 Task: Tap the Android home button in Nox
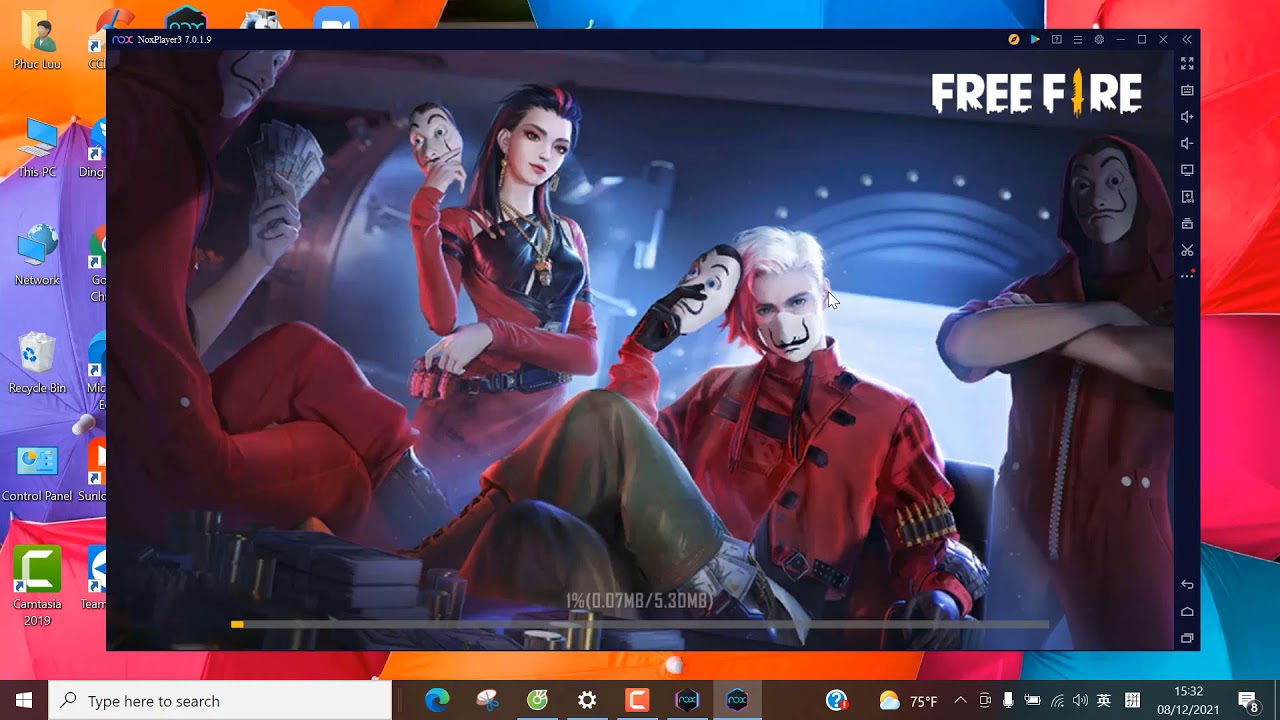[x=1187, y=612]
